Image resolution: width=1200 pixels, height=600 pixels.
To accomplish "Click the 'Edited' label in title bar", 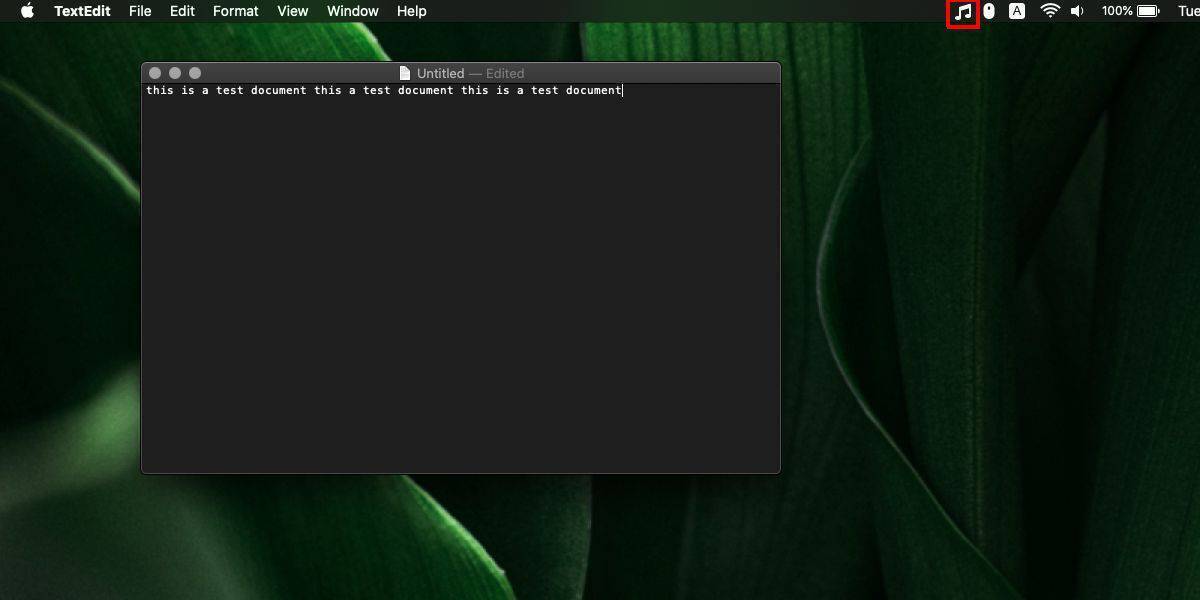I will coord(505,73).
